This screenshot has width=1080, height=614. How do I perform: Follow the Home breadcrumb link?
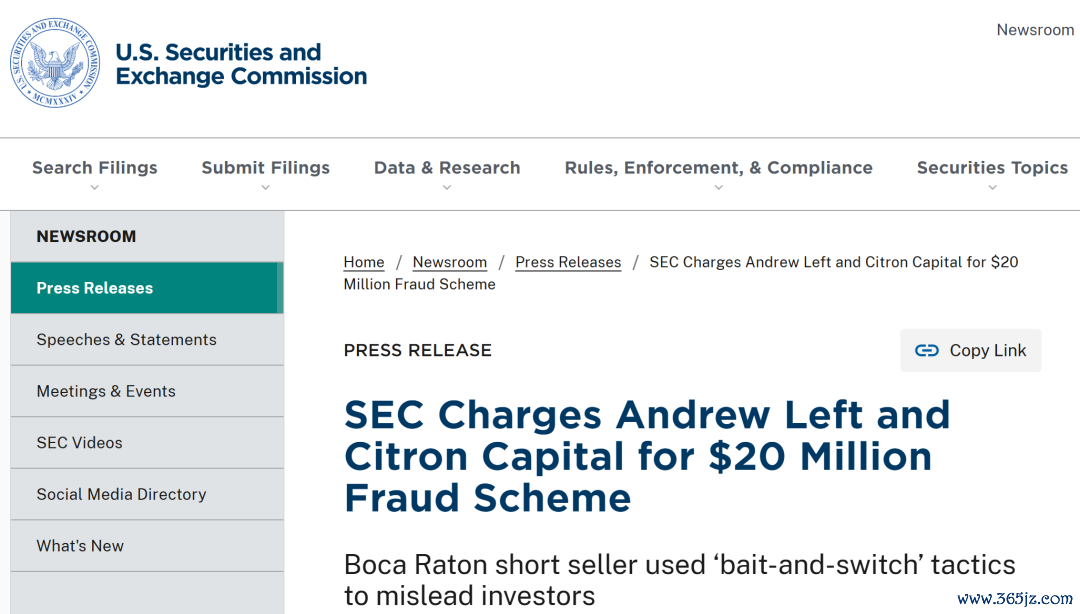pyautogui.click(x=364, y=263)
